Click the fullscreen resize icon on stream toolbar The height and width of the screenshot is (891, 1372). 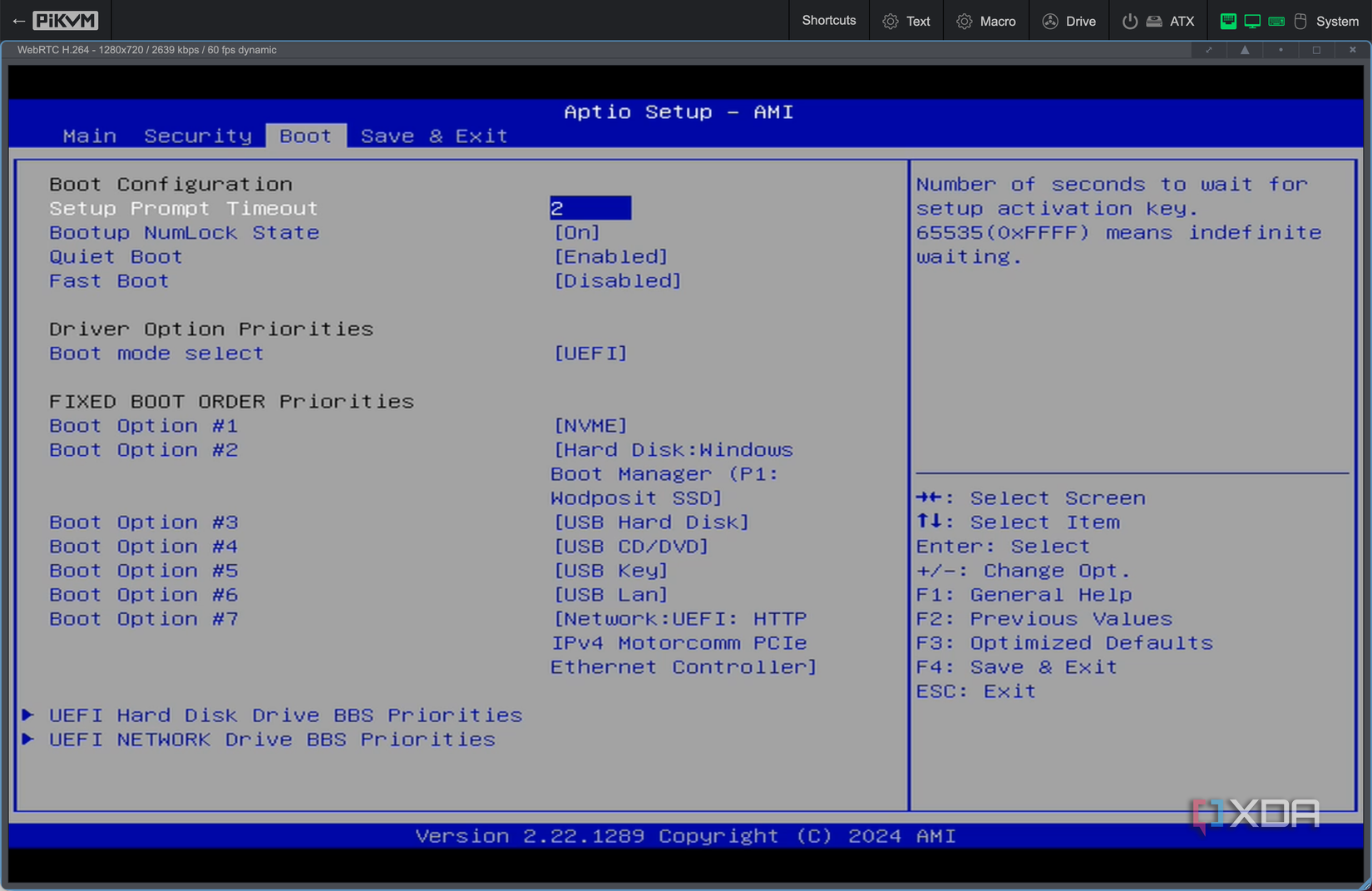coord(1208,50)
